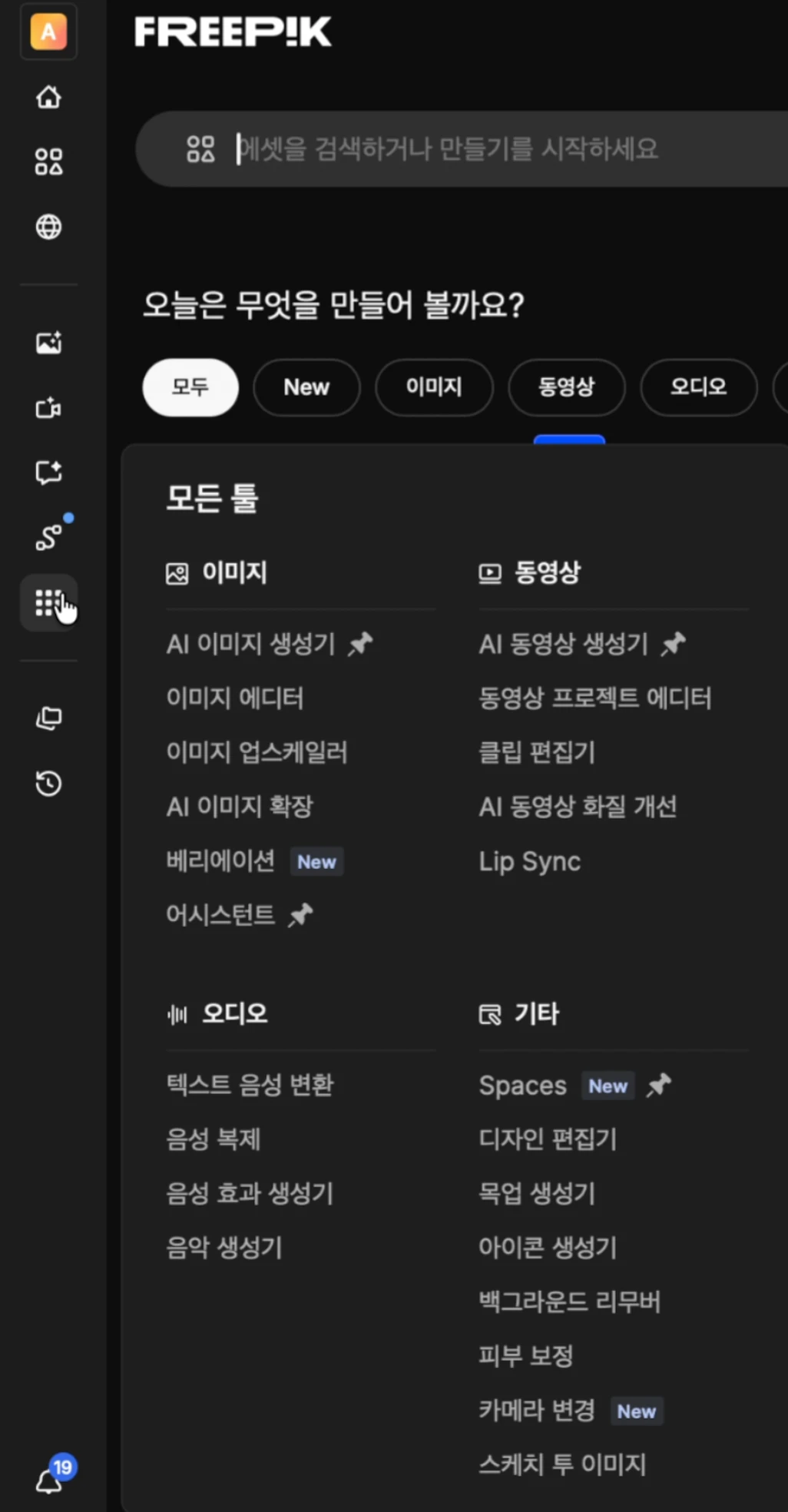Viewport: 788px width, 1512px height.
Task: Open the Lip Sync tool
Action: point(529,861)
